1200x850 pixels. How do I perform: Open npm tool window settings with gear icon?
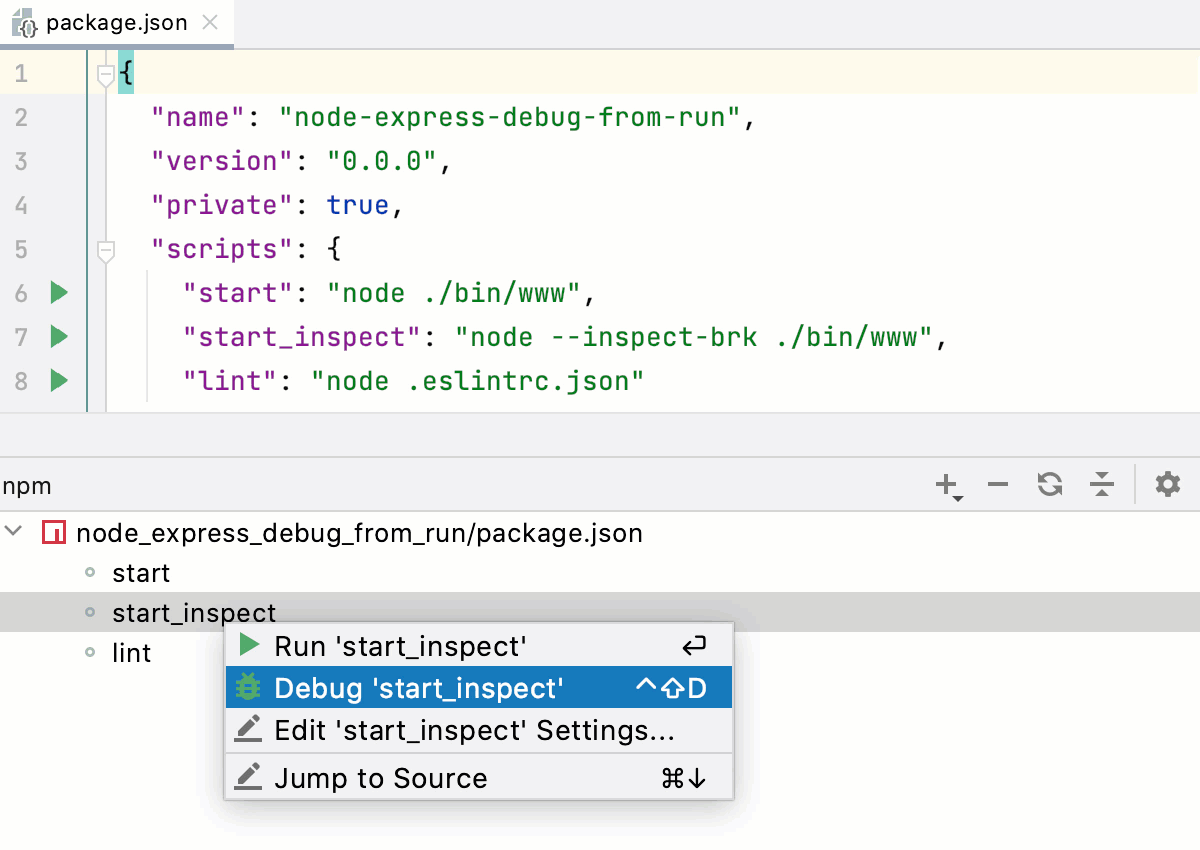[1167, 485]
